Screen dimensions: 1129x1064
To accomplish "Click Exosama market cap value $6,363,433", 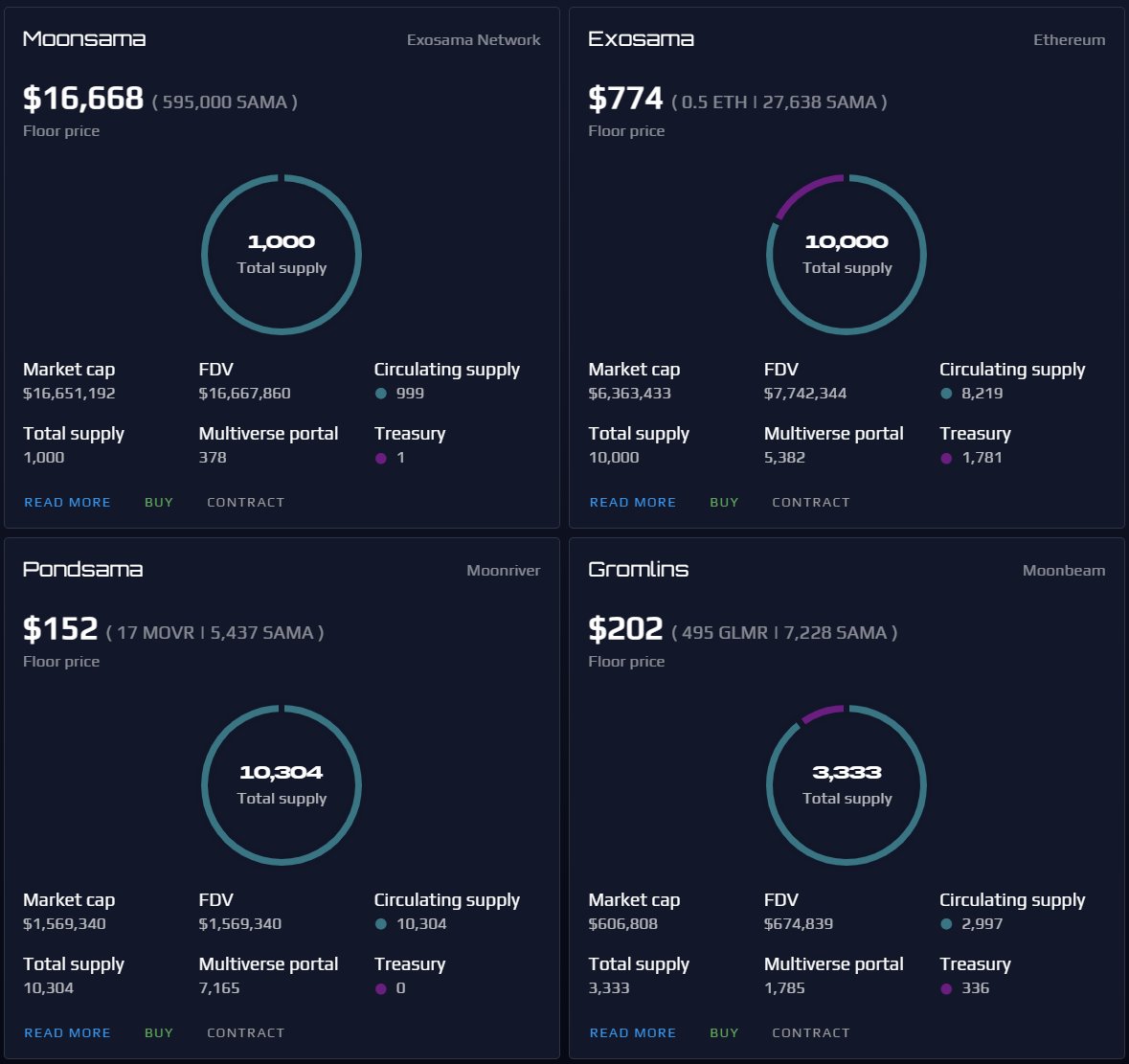I will click(x=629, y=393).
